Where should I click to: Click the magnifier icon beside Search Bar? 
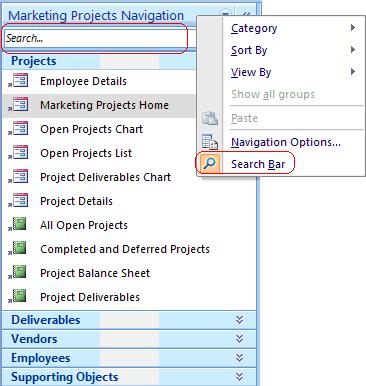point(210,164)
